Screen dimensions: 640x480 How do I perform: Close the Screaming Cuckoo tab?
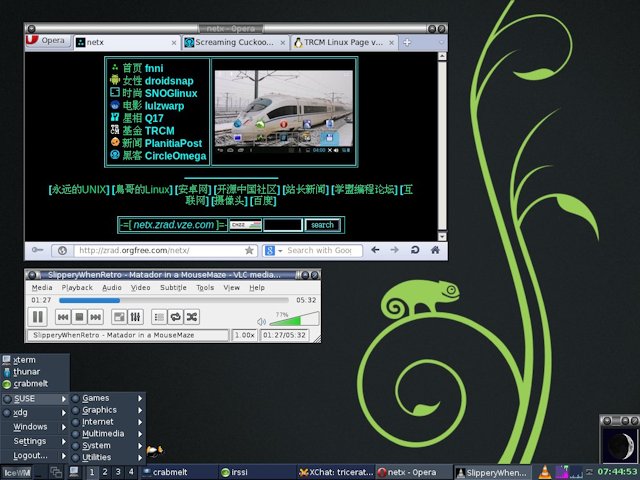pos(282,42)
